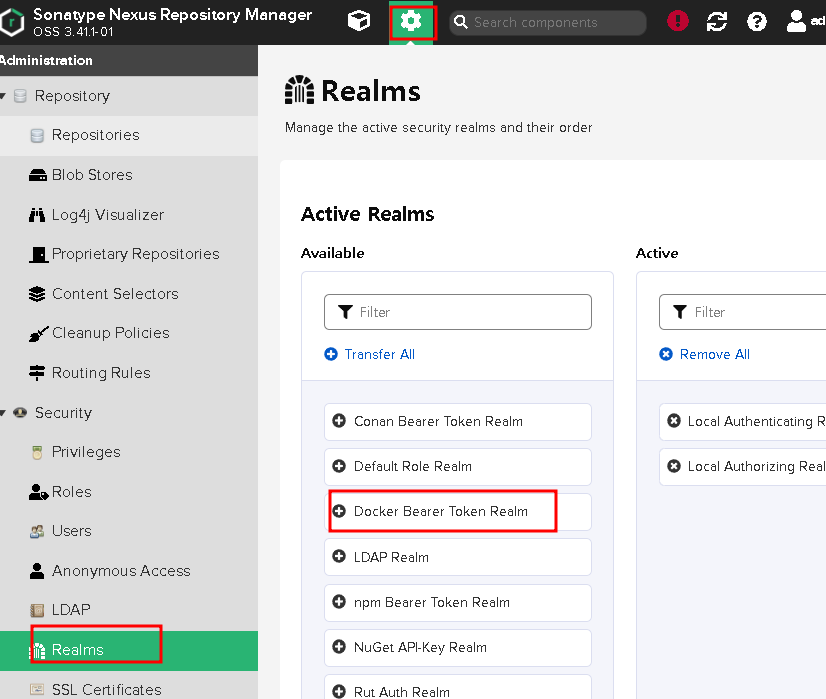
Task: Click the Active realms Filter field
Action: 743,312
